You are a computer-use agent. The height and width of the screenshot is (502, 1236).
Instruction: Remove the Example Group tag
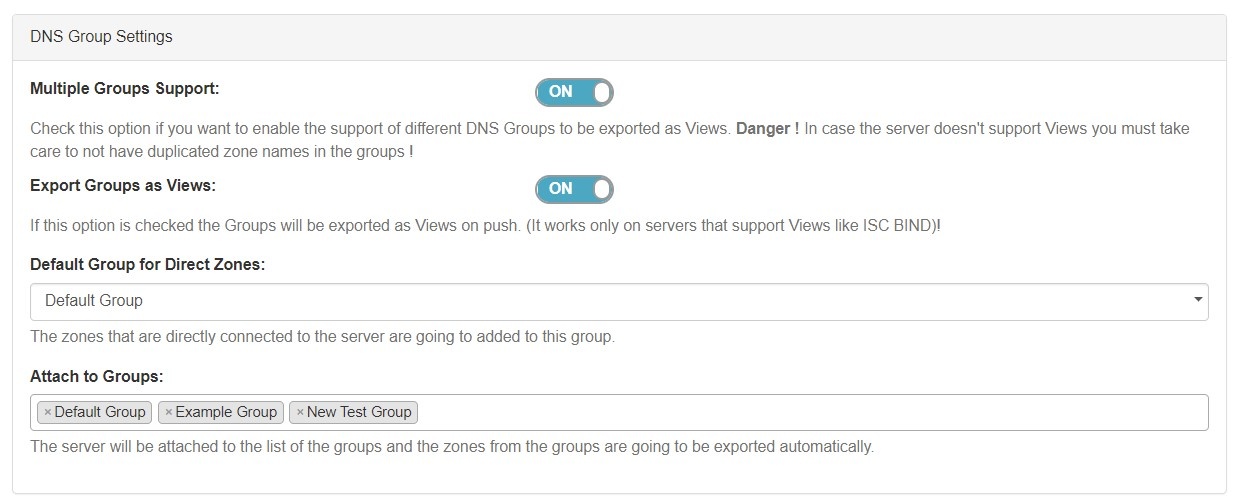pos(168,412)
